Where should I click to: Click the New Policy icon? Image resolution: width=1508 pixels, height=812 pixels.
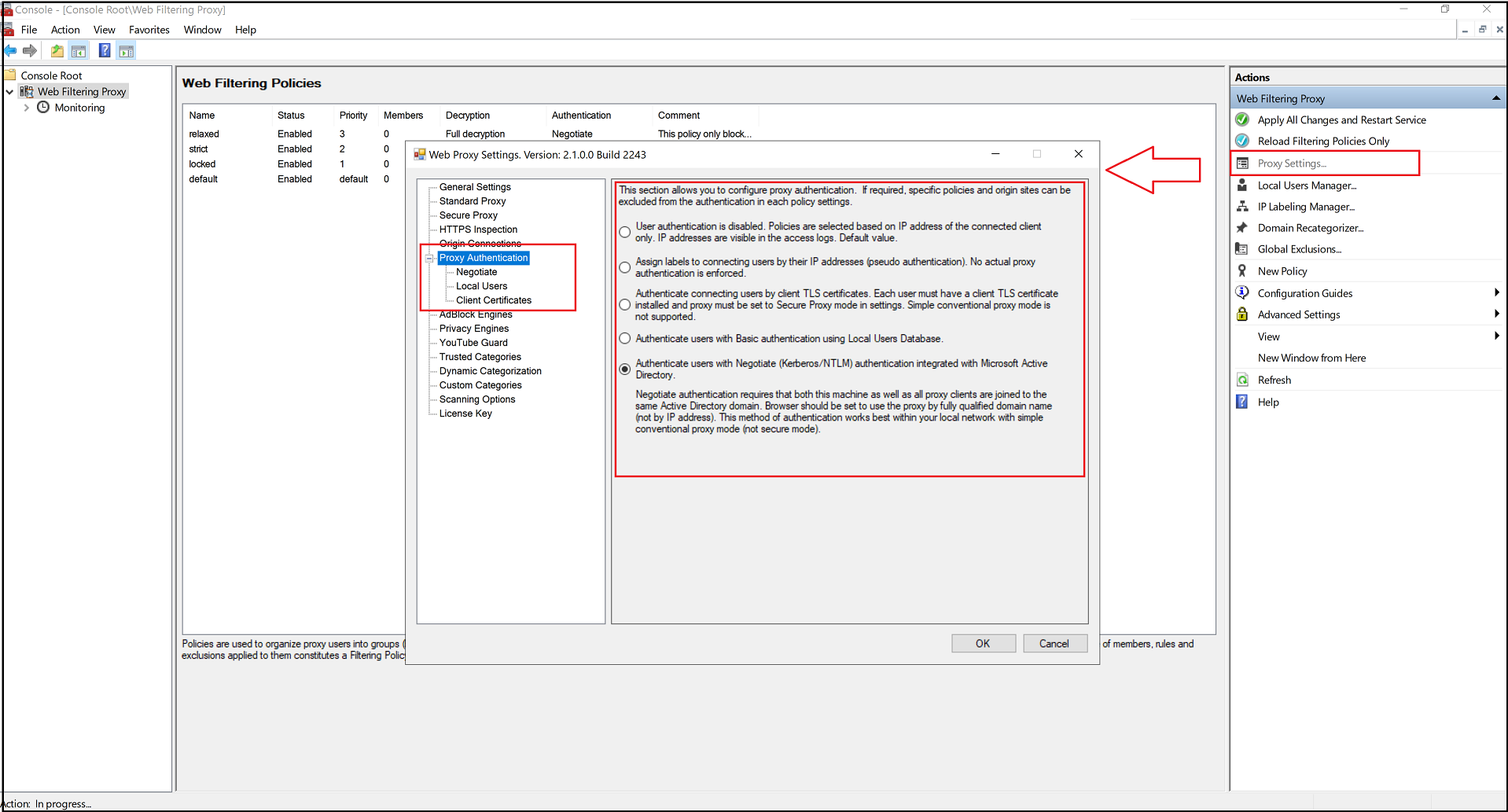click(x=1242, y=270)
